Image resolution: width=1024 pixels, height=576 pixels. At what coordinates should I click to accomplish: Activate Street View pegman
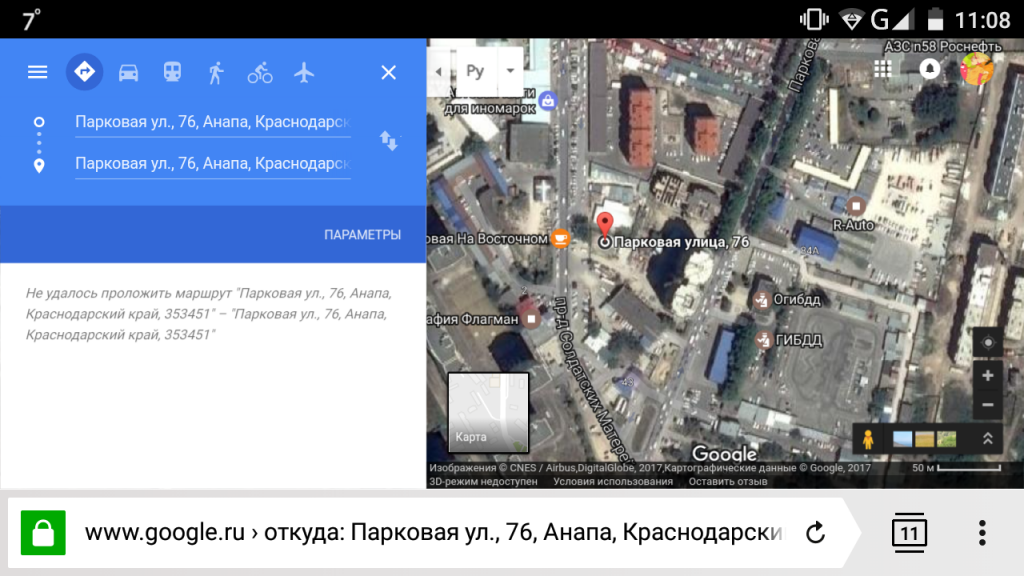click(868, 440)
